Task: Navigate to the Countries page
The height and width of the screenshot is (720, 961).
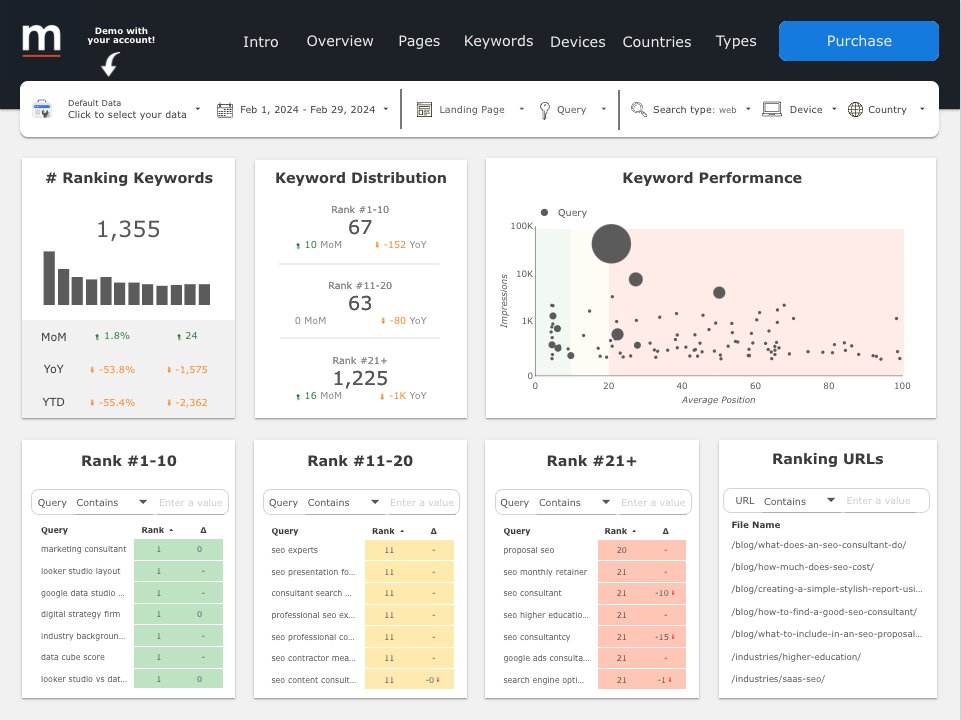Action: (656, 42)
